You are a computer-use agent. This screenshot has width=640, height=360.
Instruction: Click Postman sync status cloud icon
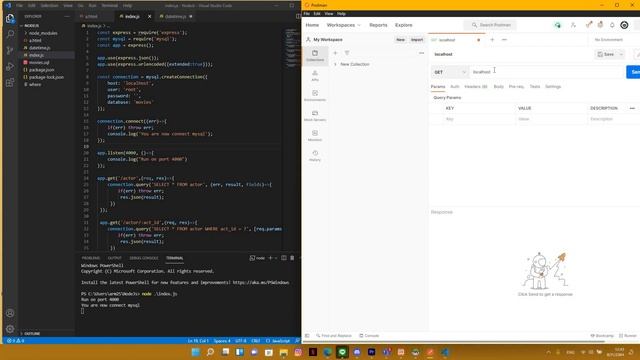click(x=558, y=25)
